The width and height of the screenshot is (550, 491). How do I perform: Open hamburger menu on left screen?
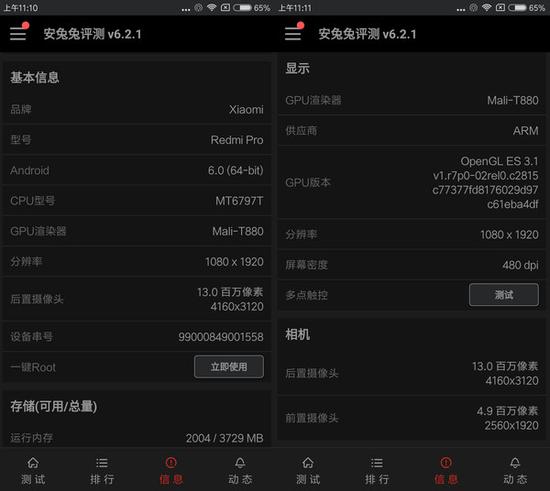coord(18,33)
